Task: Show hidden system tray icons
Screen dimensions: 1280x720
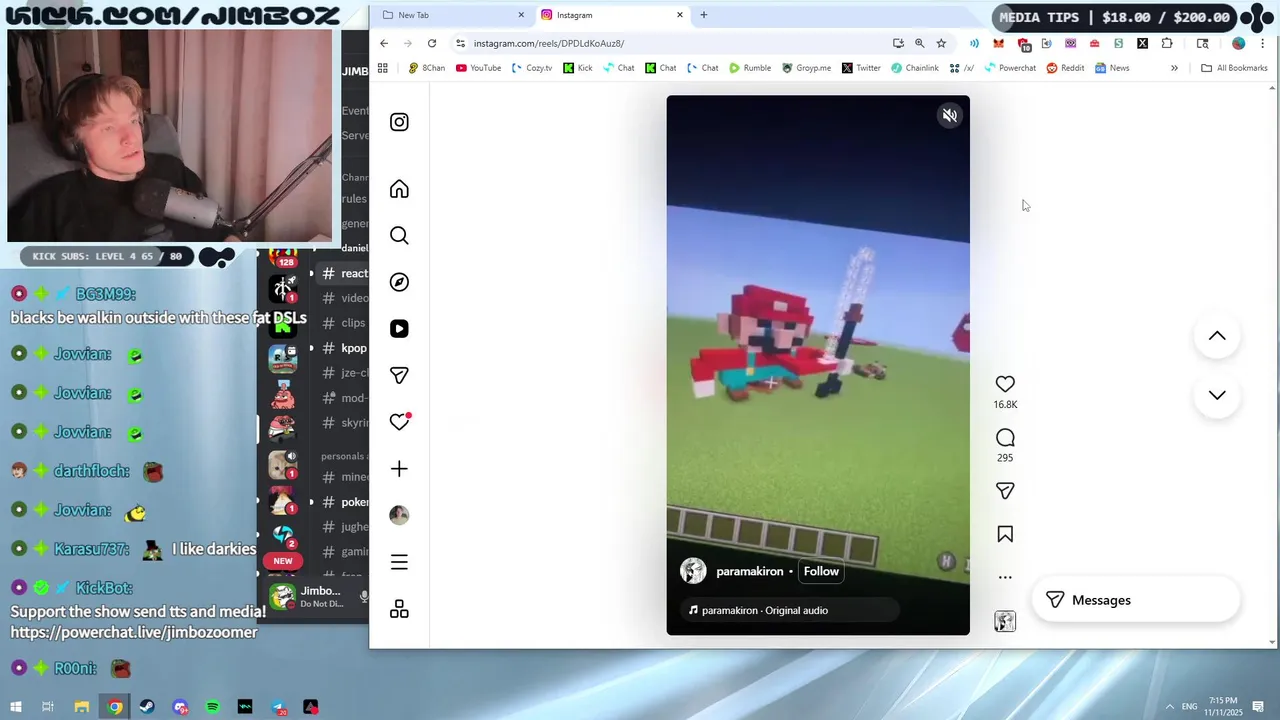Action: tap(1169, 706)
